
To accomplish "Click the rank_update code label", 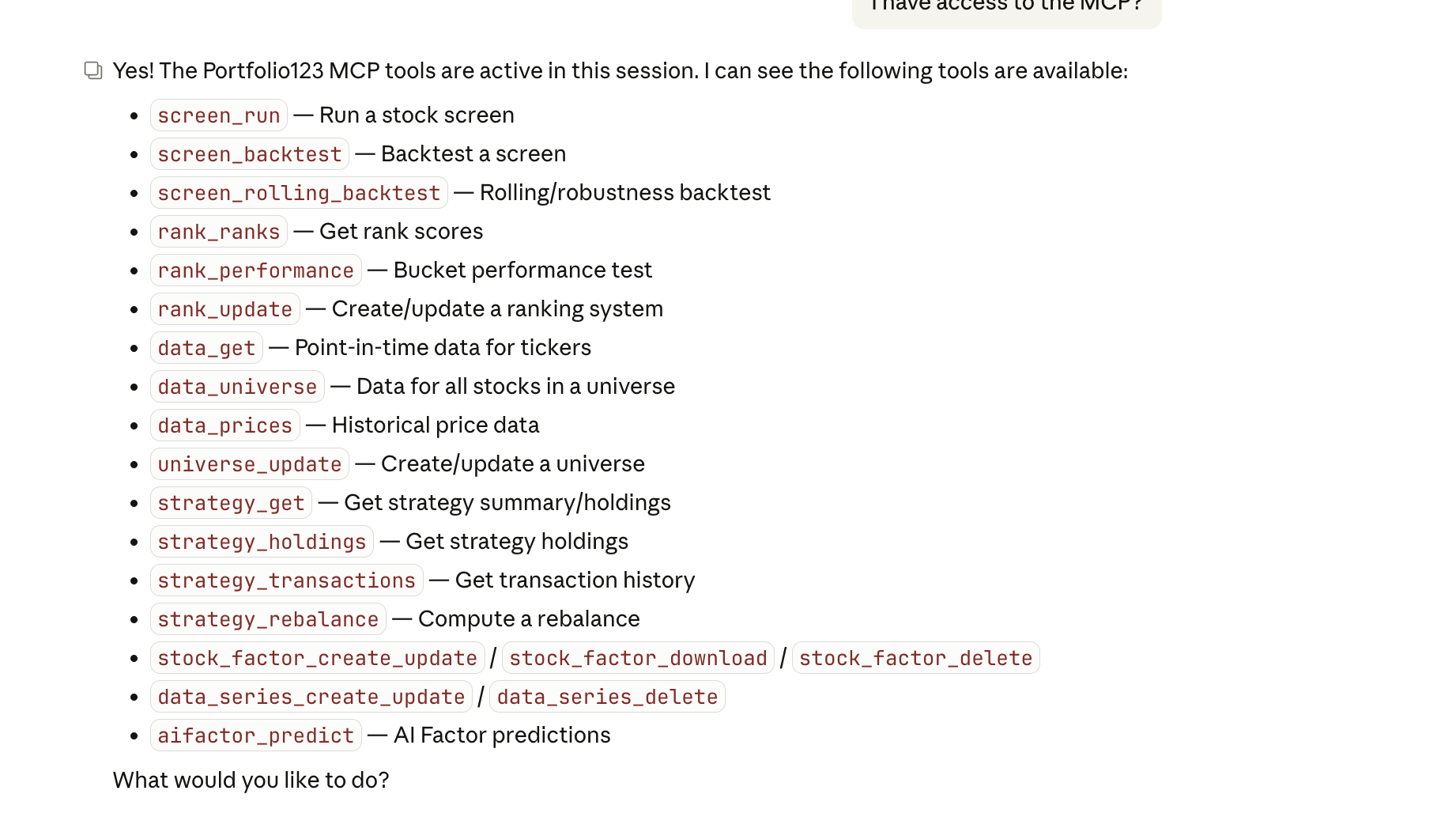I will [225, 309].
